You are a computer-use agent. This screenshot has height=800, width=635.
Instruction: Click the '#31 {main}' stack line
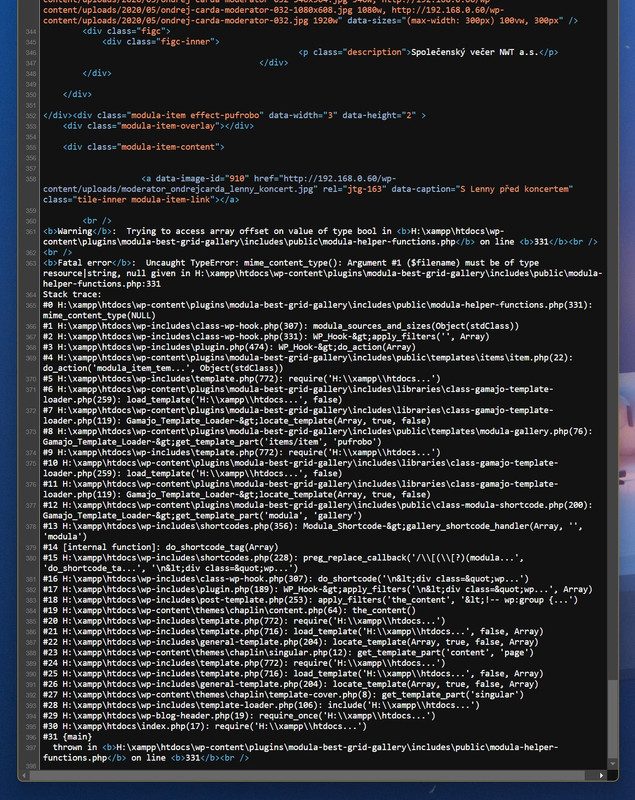67,737
